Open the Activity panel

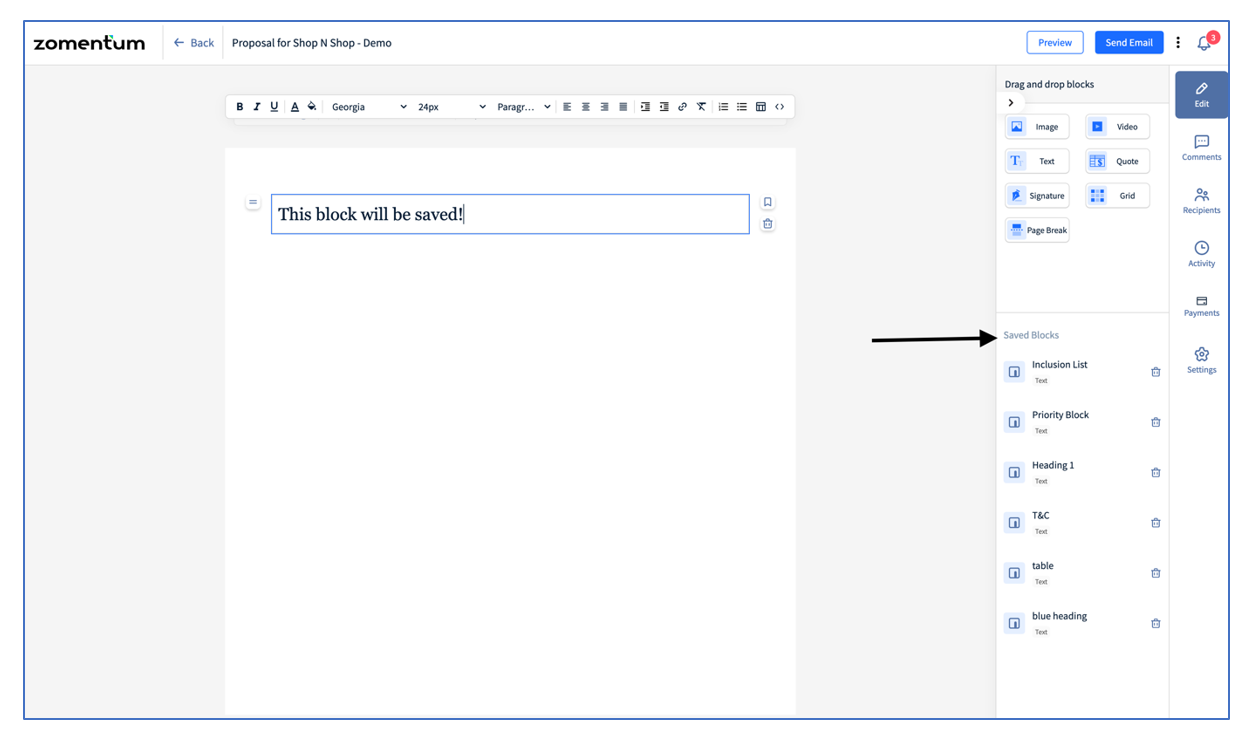click(1201, 252)
